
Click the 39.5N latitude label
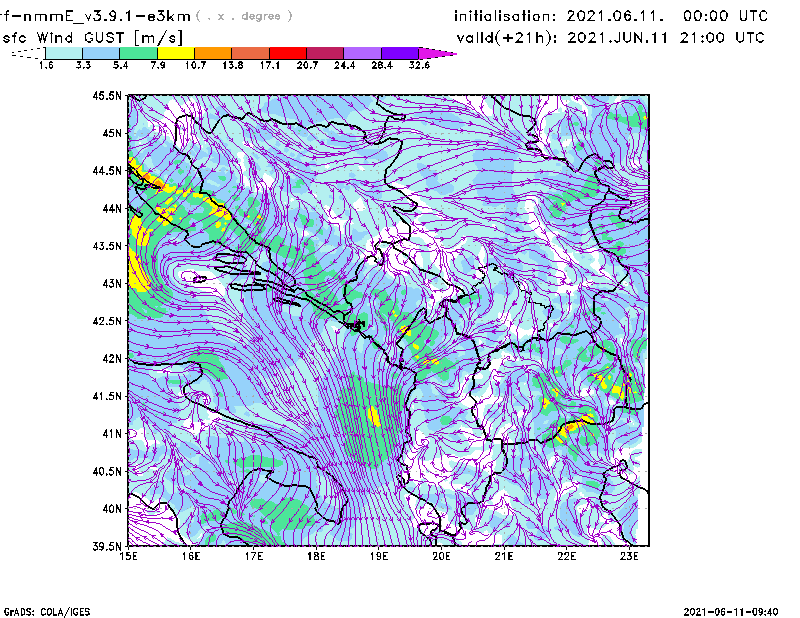107,547
